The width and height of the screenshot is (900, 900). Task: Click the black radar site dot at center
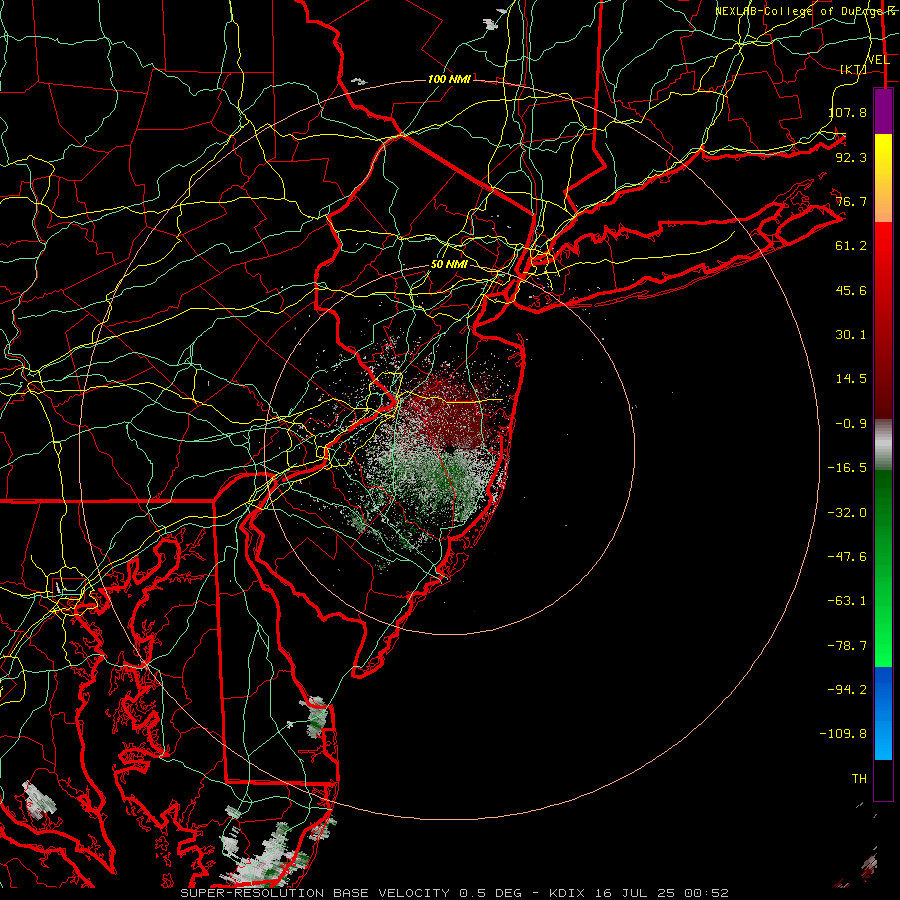coord(449,448)
